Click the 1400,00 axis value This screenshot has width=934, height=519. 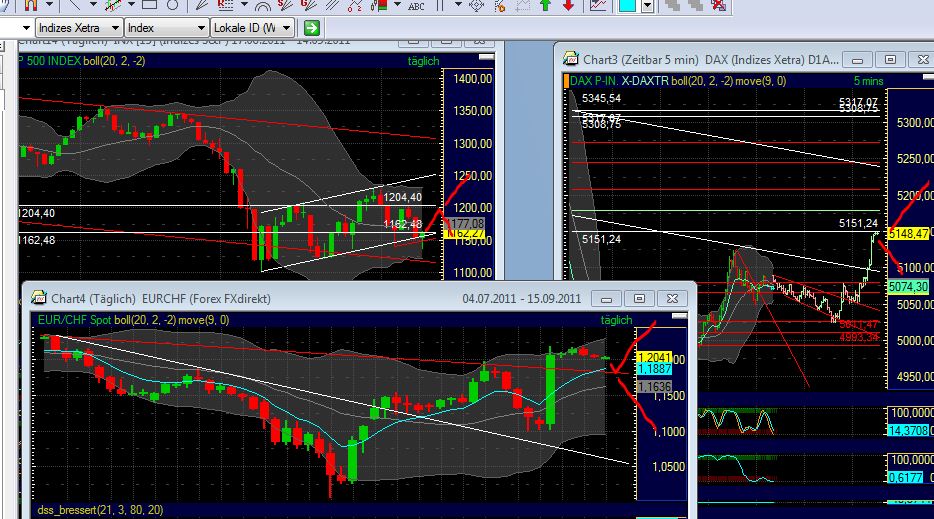click(472, 79)
